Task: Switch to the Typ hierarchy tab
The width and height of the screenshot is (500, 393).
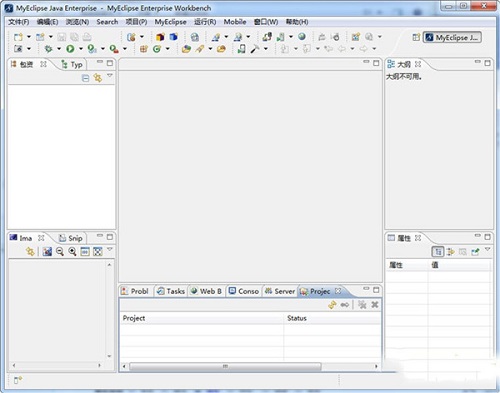Action: pos(72,65)
